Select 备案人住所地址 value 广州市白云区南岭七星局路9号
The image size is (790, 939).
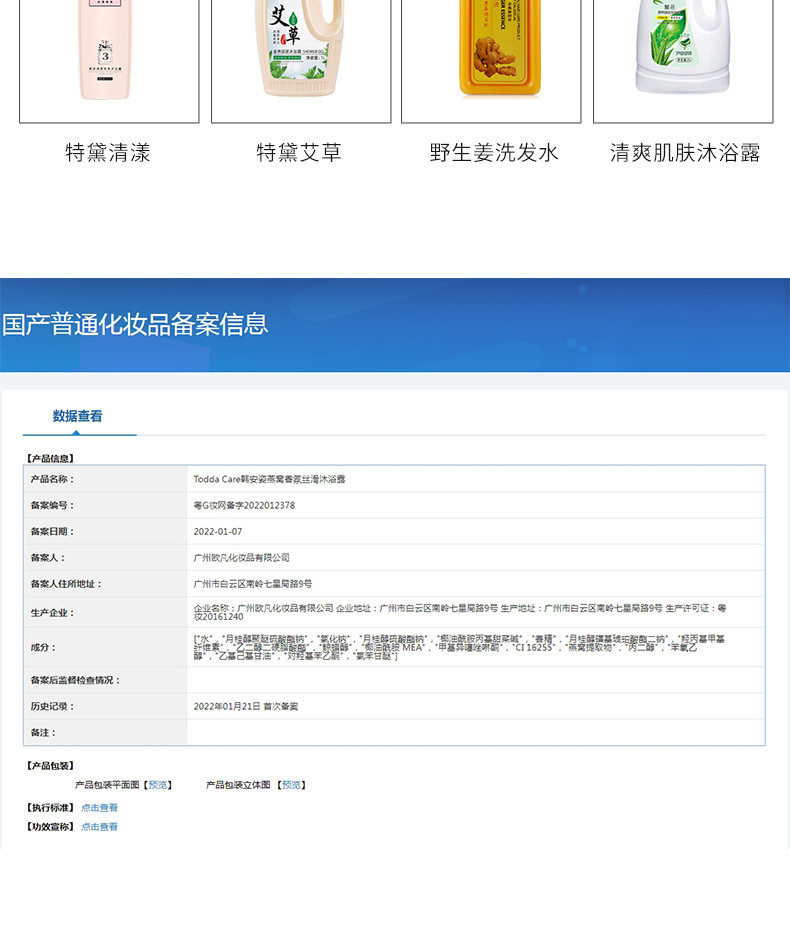click(253, 584)
